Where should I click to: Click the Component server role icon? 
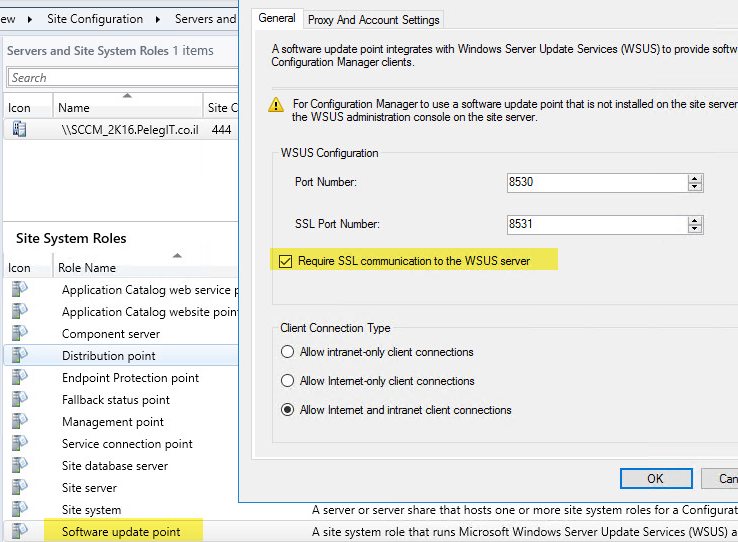[19, 333]
